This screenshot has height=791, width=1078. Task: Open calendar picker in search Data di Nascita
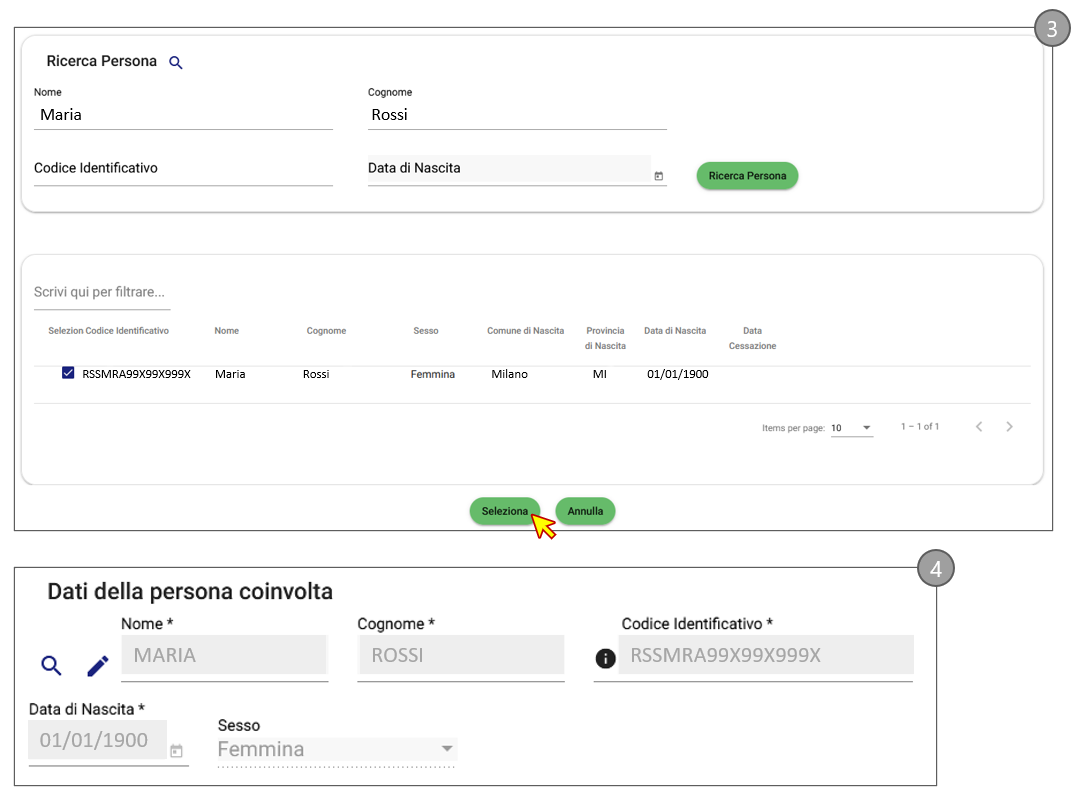point(658,176)
